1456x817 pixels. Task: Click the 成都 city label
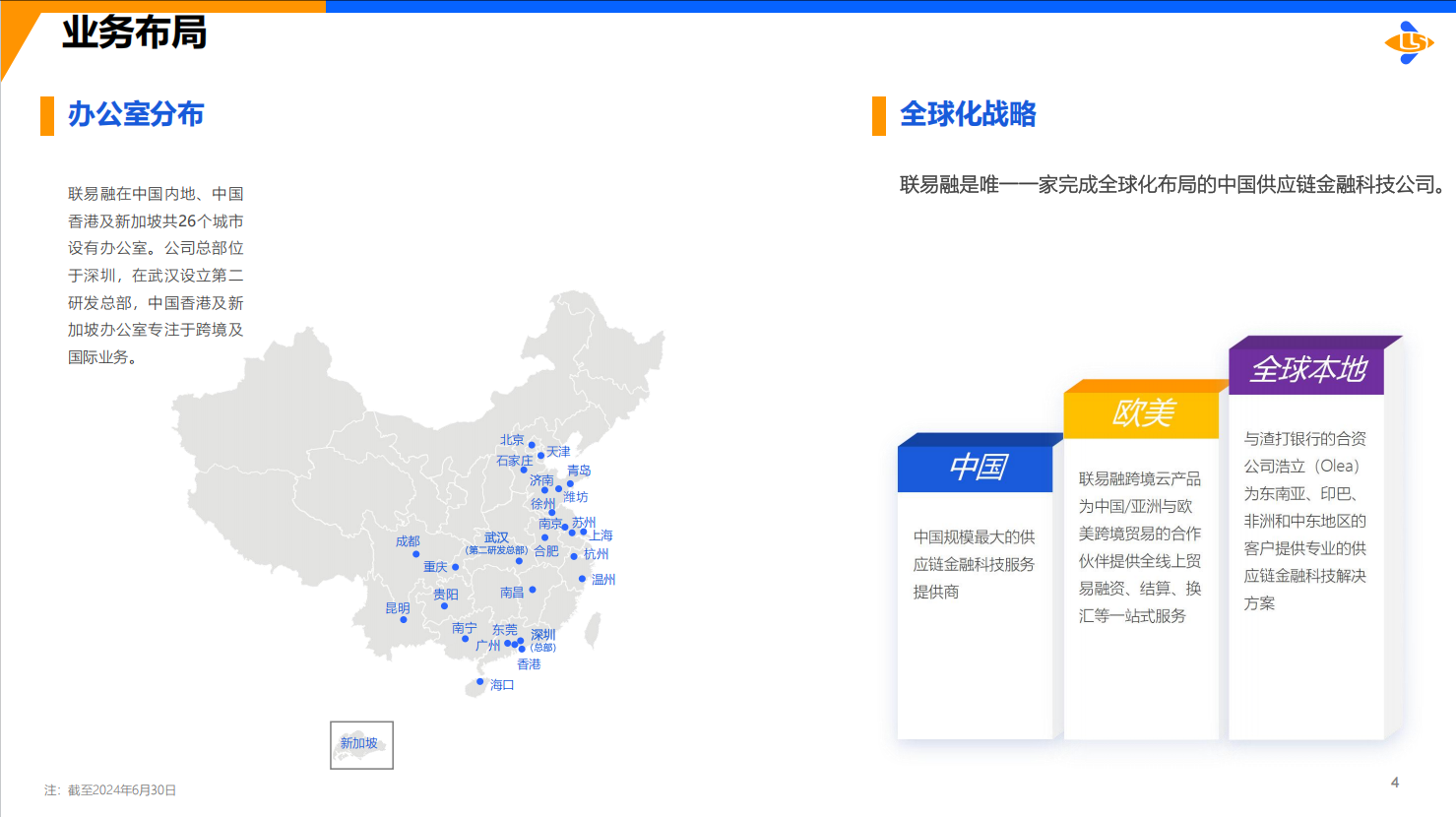point(408,541)
